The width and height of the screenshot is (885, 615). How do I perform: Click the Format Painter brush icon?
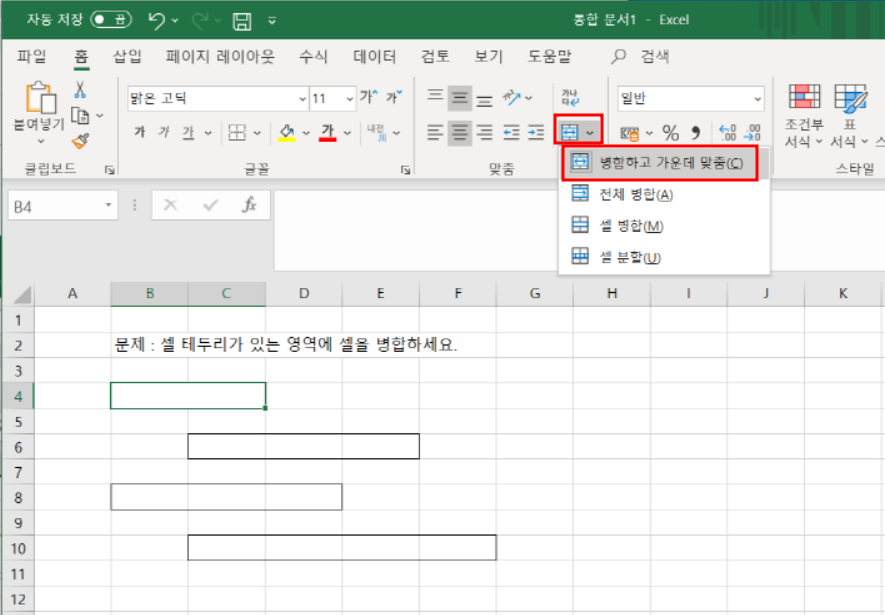(80, 140)
